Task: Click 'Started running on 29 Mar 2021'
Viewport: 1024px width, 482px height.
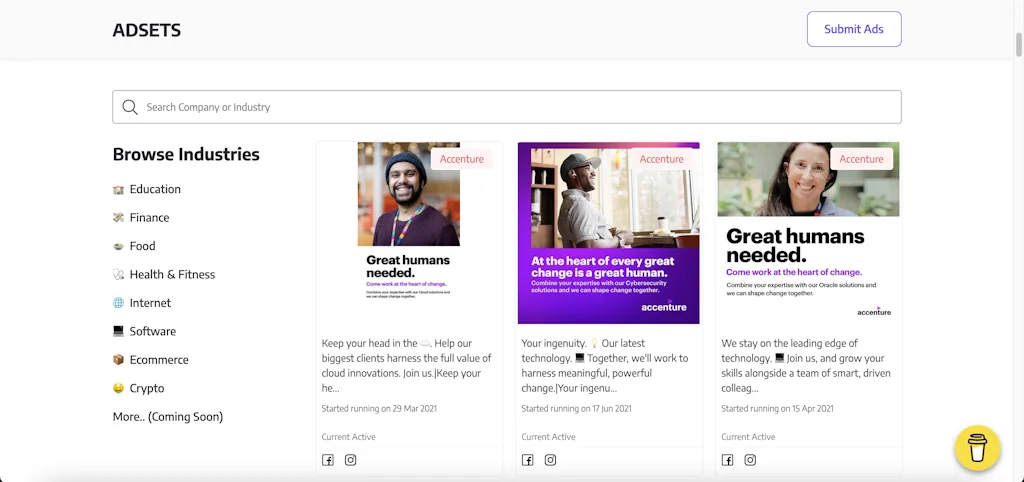Action: 379,409
